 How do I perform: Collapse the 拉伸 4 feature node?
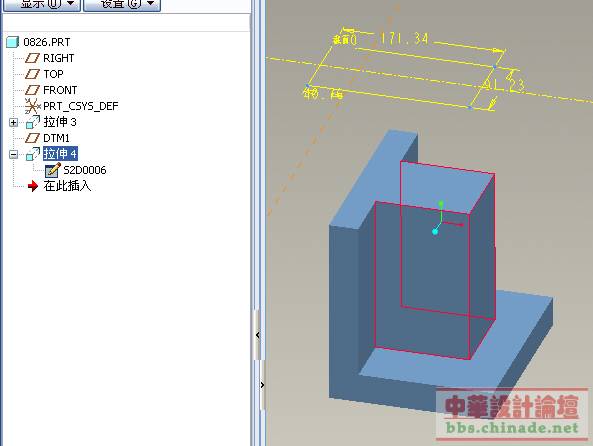click(13, 154)
